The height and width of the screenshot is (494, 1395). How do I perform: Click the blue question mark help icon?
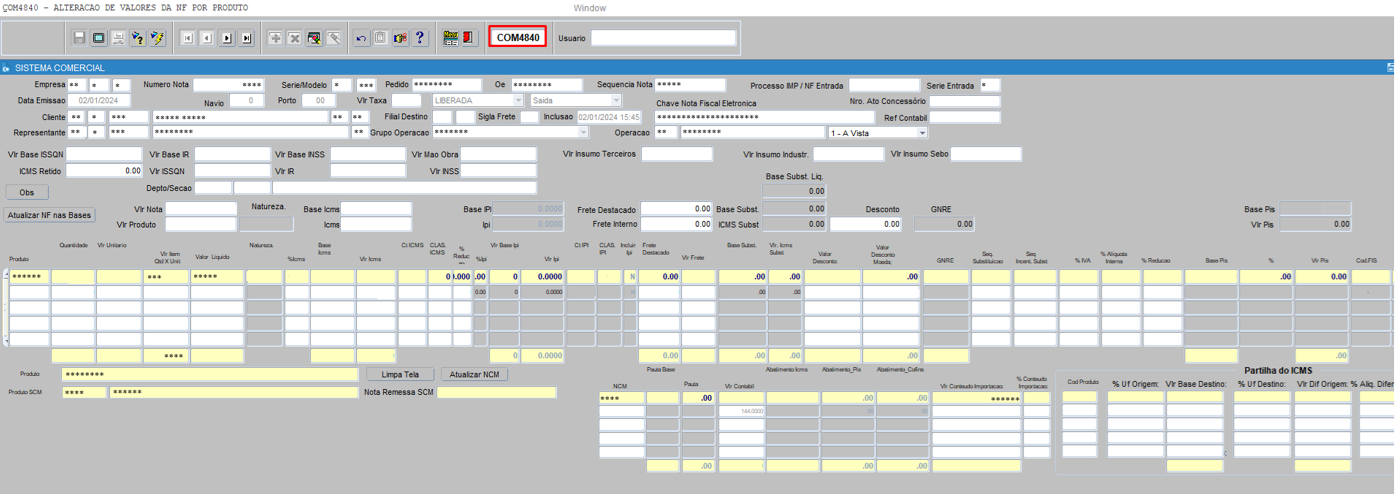(x=420, y=38)
